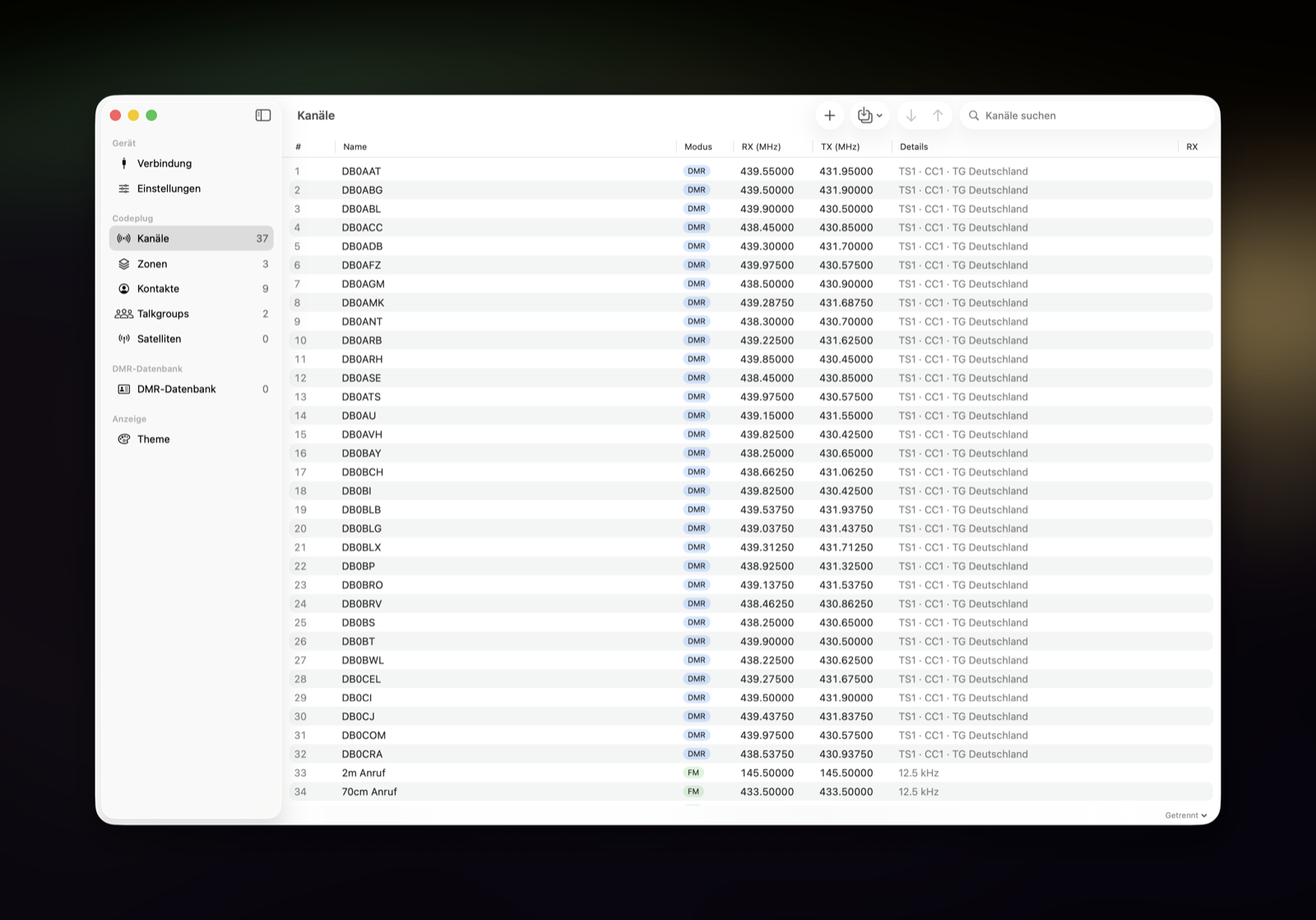
Task: Open the Talkgroups section
Action: pos(191,314)
